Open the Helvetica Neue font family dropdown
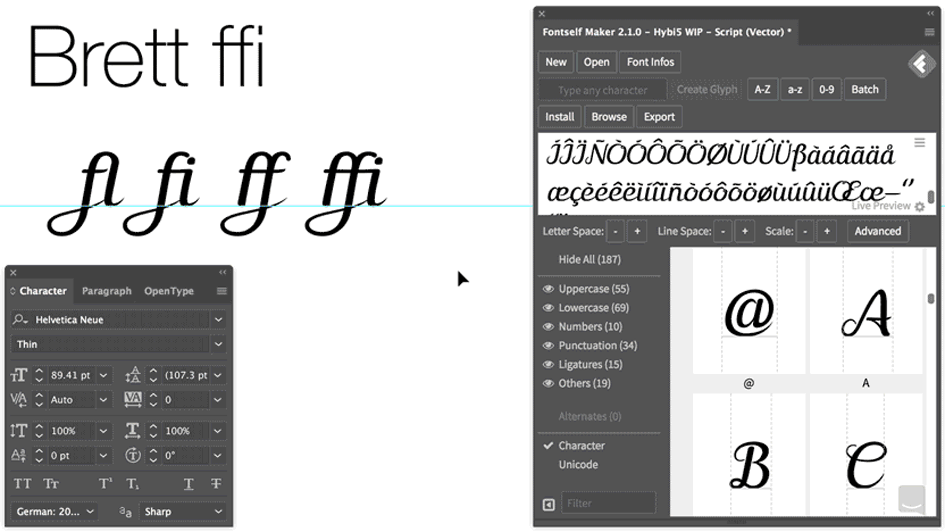 [x=218, y=319]
